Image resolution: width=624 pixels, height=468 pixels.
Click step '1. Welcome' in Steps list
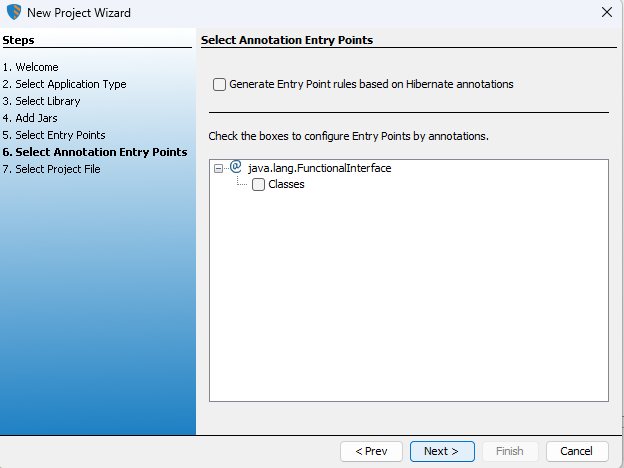[x=31, y=67]
